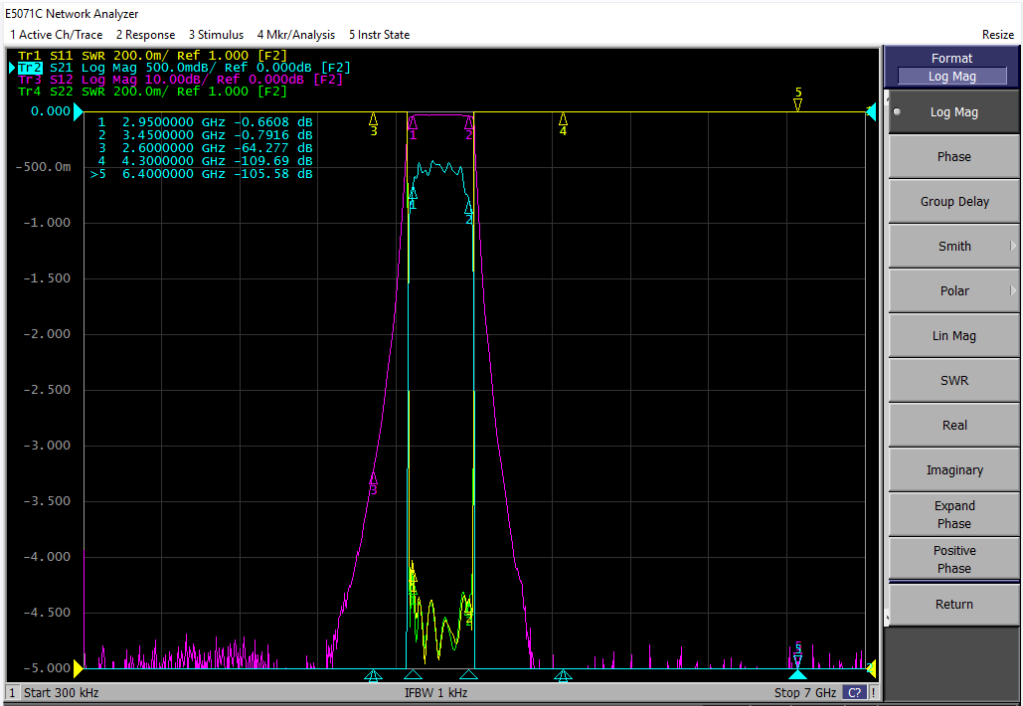
Task: Open the Active Ch/Trace menu
Action: click(x=56, y=35)
